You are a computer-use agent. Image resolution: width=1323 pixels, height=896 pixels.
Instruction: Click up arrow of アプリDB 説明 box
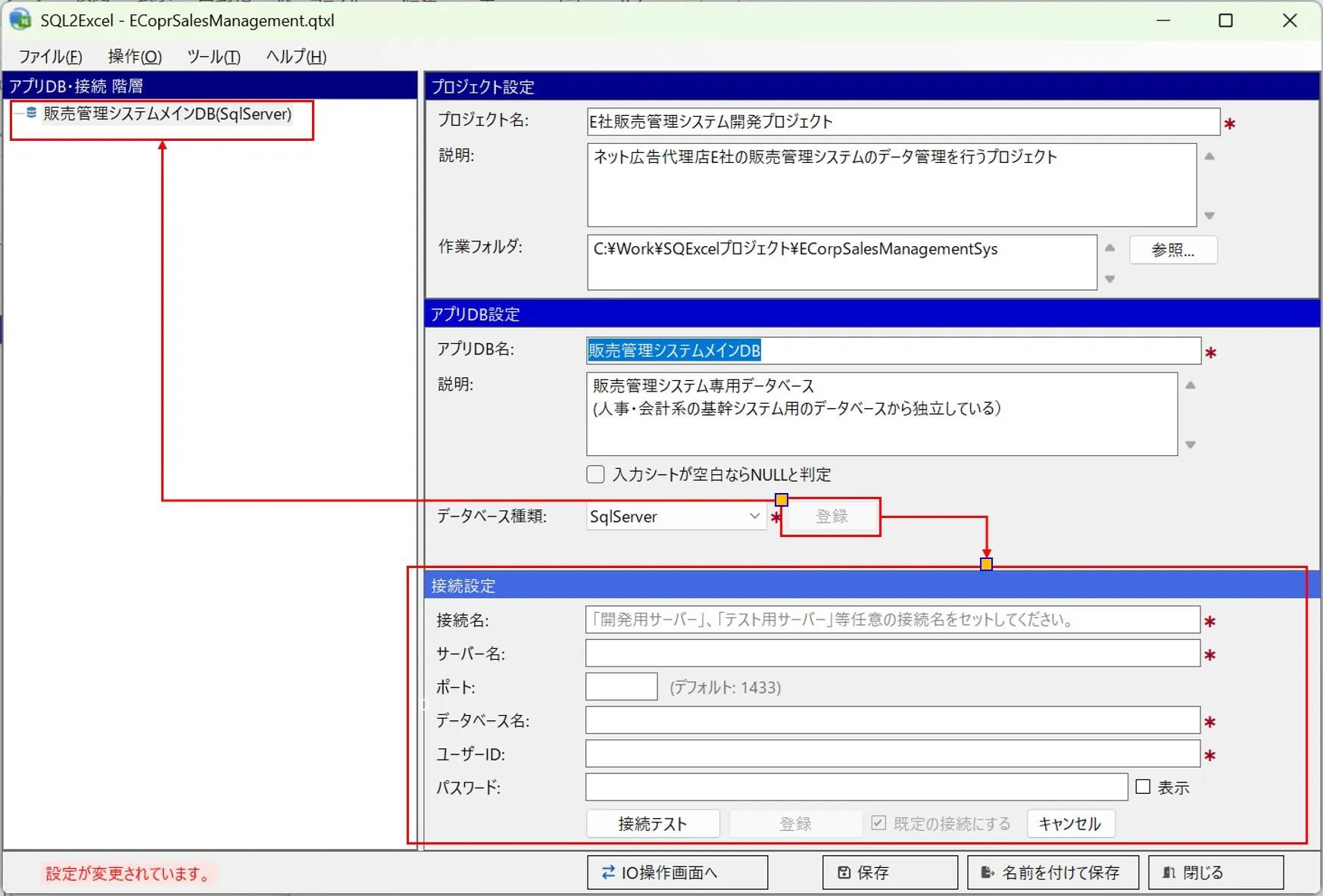click(x=1190, y=386)
